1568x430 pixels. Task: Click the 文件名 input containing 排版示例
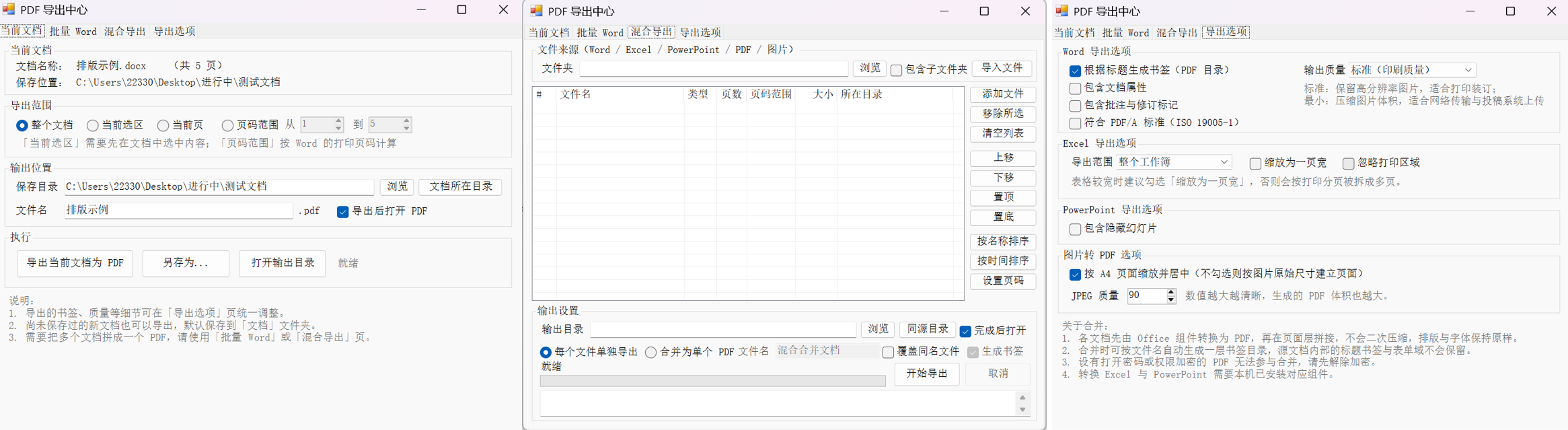[179, 211]
